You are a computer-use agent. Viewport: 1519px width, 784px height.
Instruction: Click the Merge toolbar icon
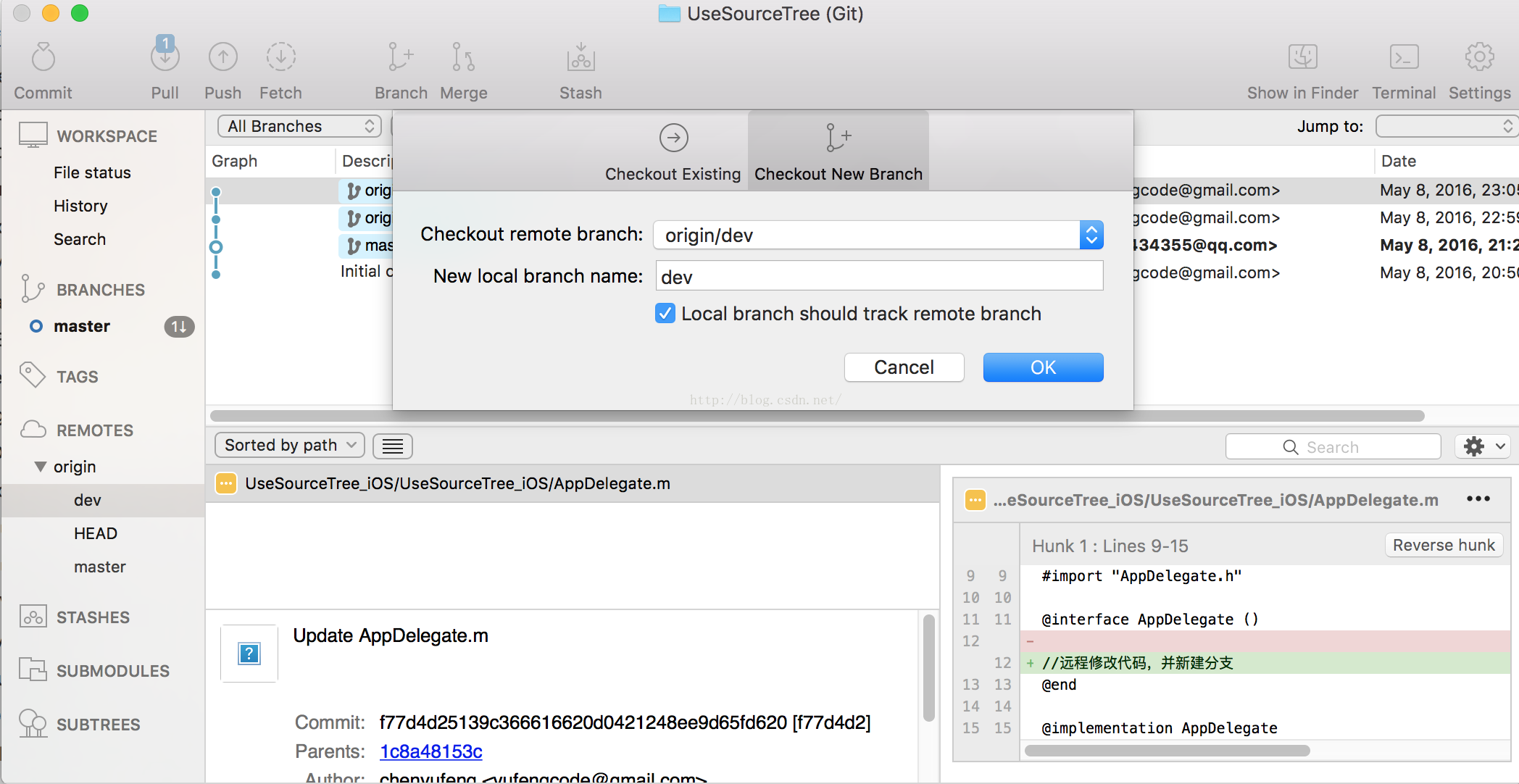[x=463, y=58]
